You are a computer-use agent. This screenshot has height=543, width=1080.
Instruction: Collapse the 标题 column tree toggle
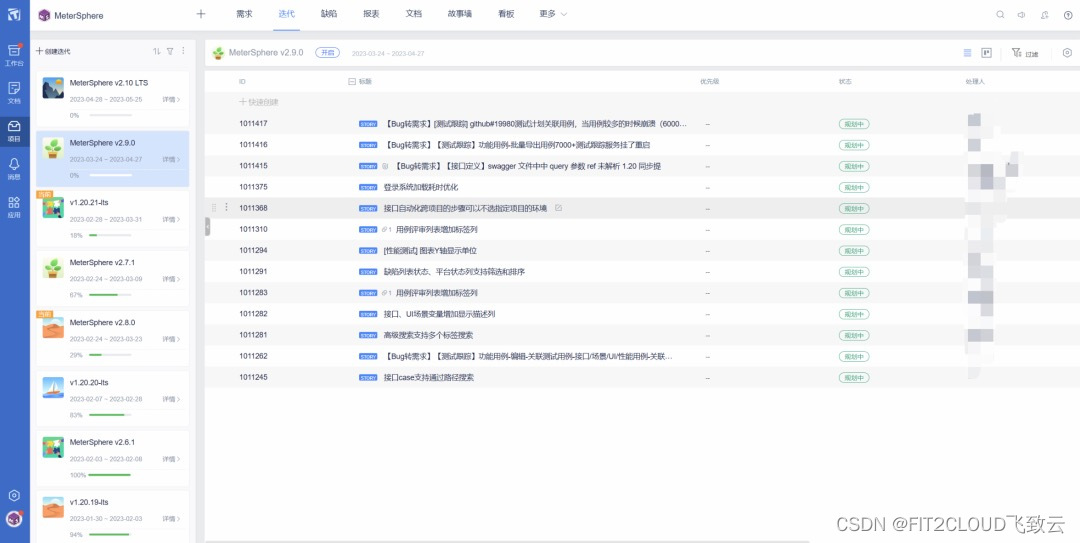point(352,81)
